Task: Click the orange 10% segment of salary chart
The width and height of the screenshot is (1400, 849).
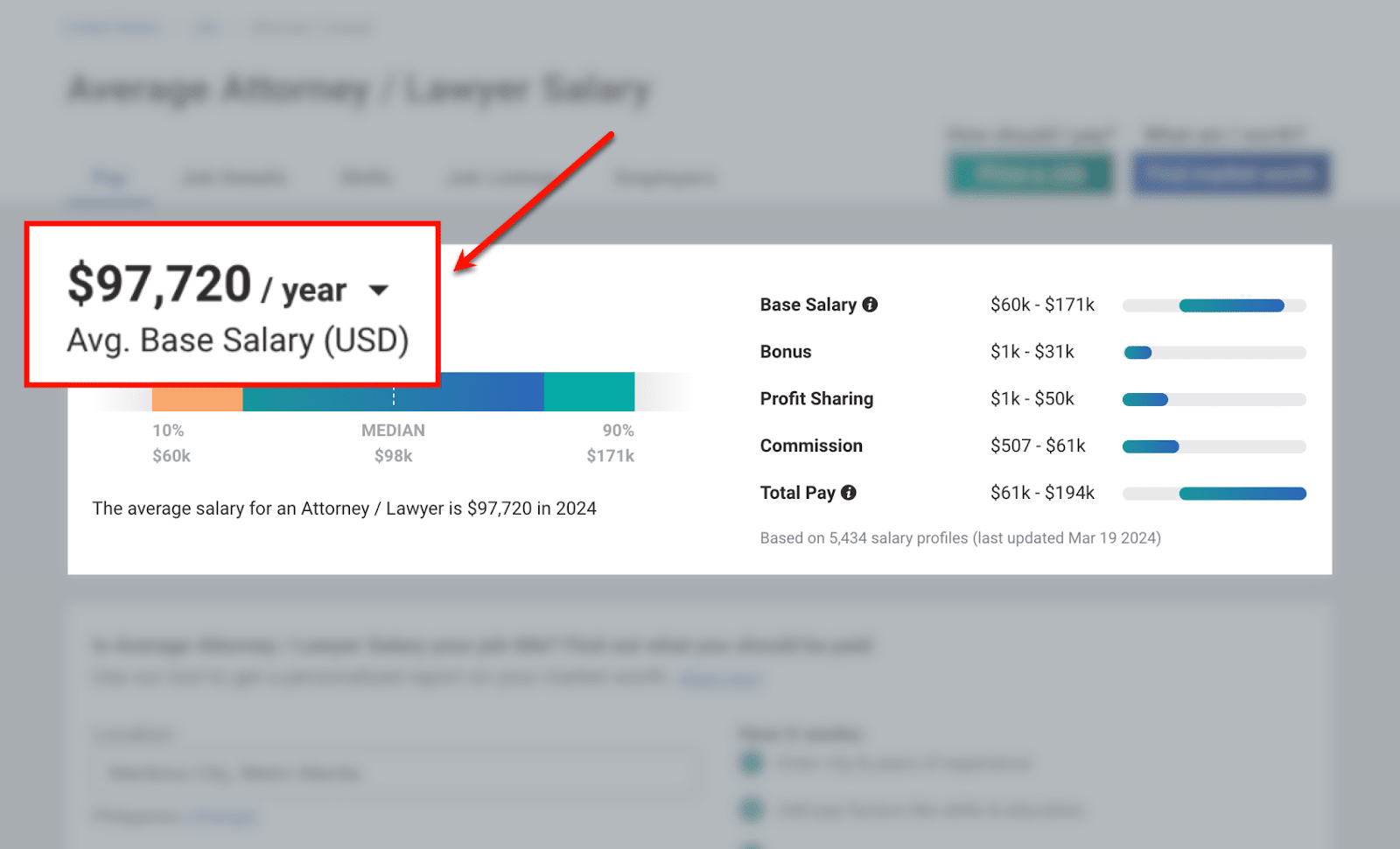Action: tap(197, 398)
